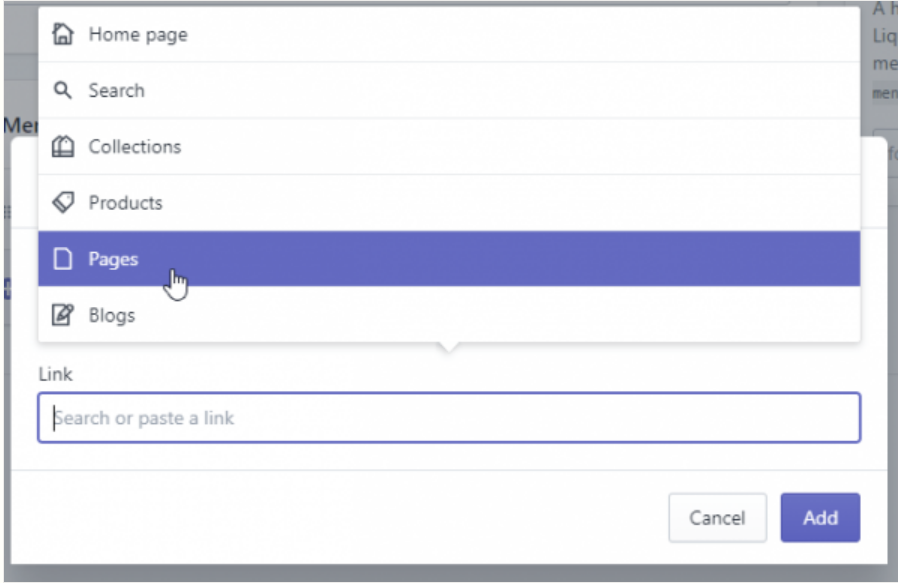Focus the Search or paste a link field
Image resolution: width=898 pixels, height=583 pixels.
click(x=449, y=417)
